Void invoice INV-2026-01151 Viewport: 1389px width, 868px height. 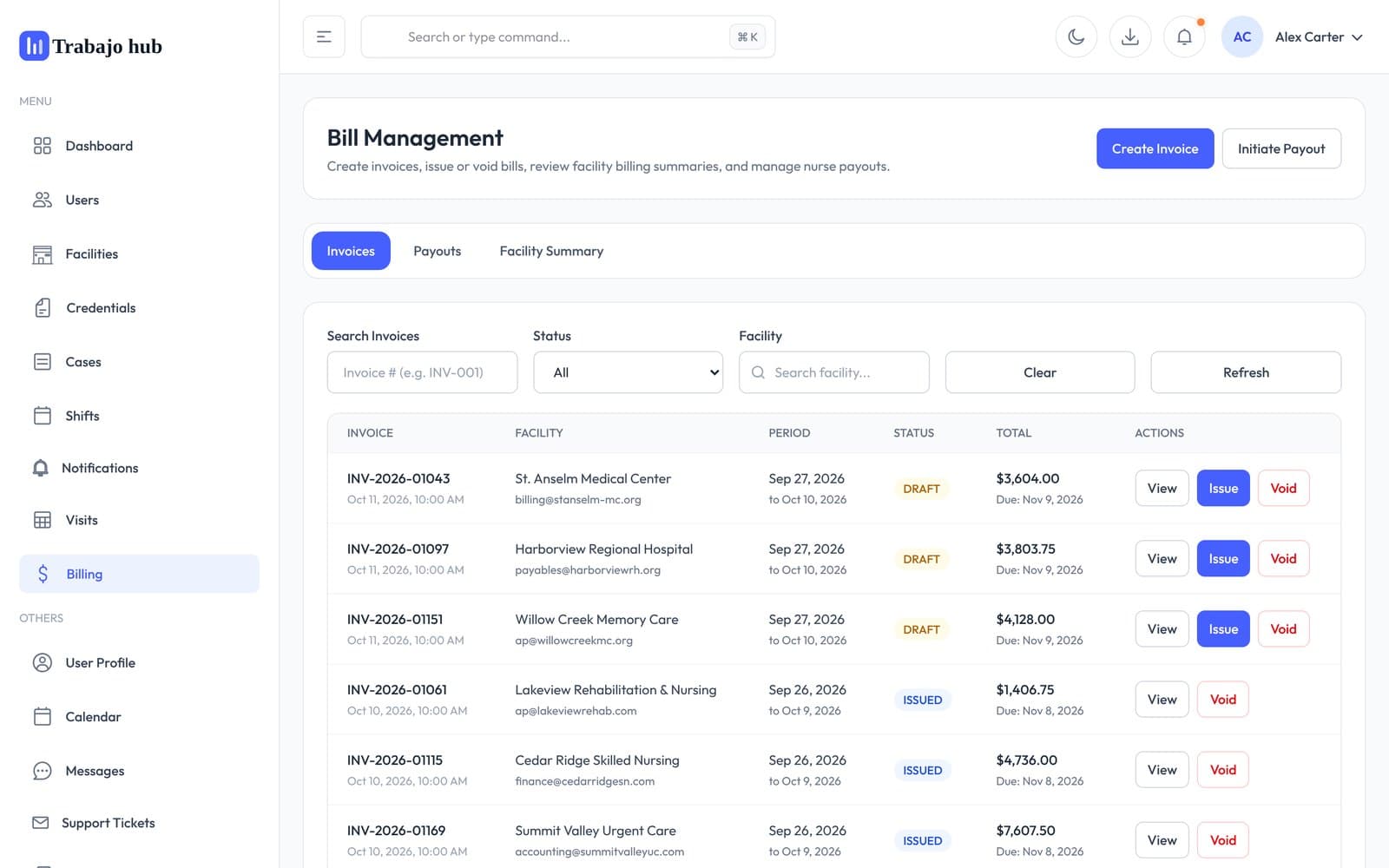[x=1283, y=628]
